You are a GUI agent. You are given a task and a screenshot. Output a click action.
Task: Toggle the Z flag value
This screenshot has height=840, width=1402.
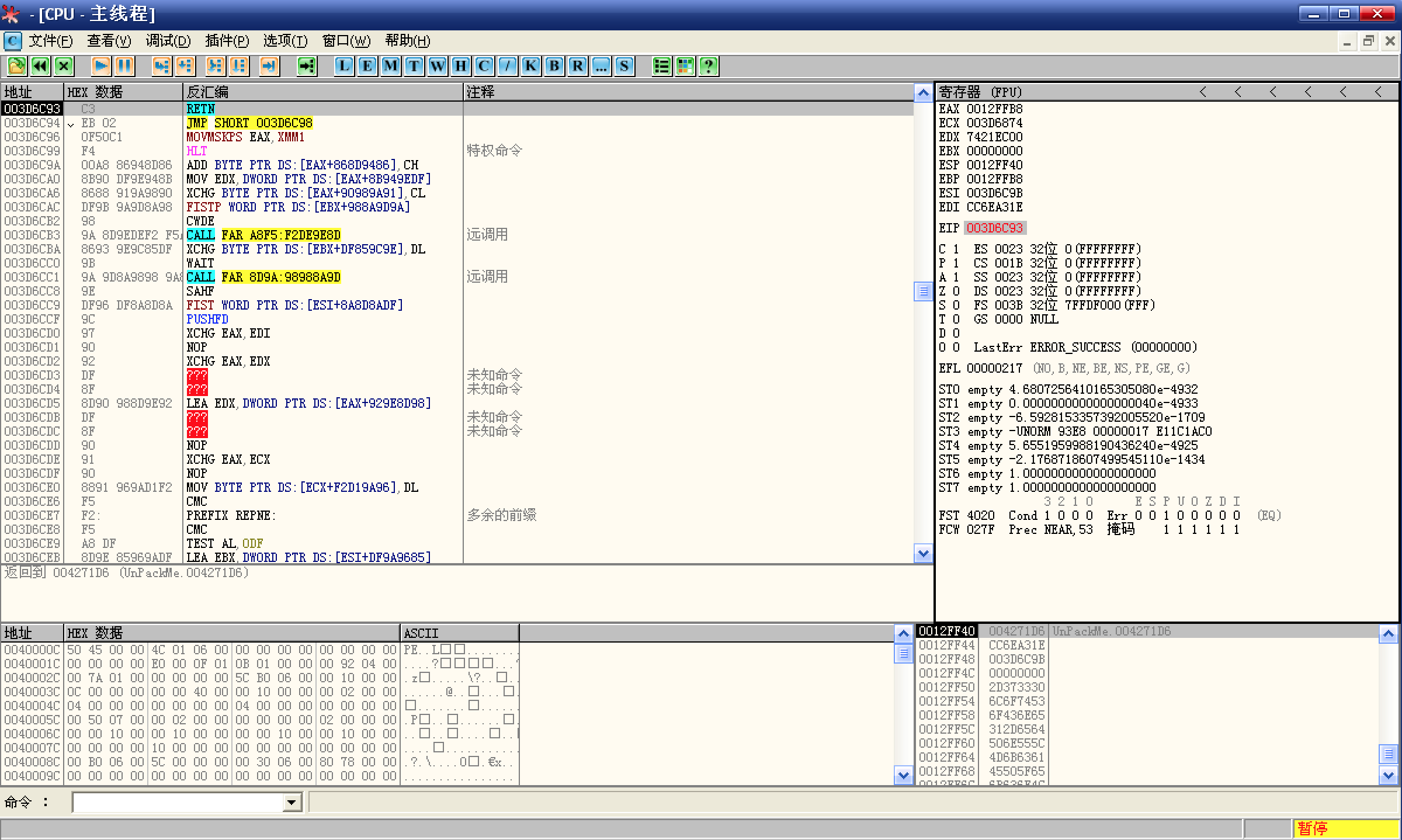tap(956, 291)
